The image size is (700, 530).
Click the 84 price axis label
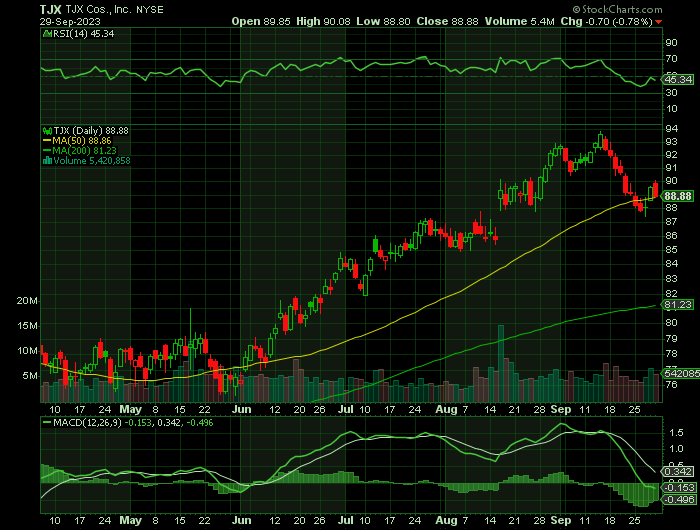pos(671,263)
